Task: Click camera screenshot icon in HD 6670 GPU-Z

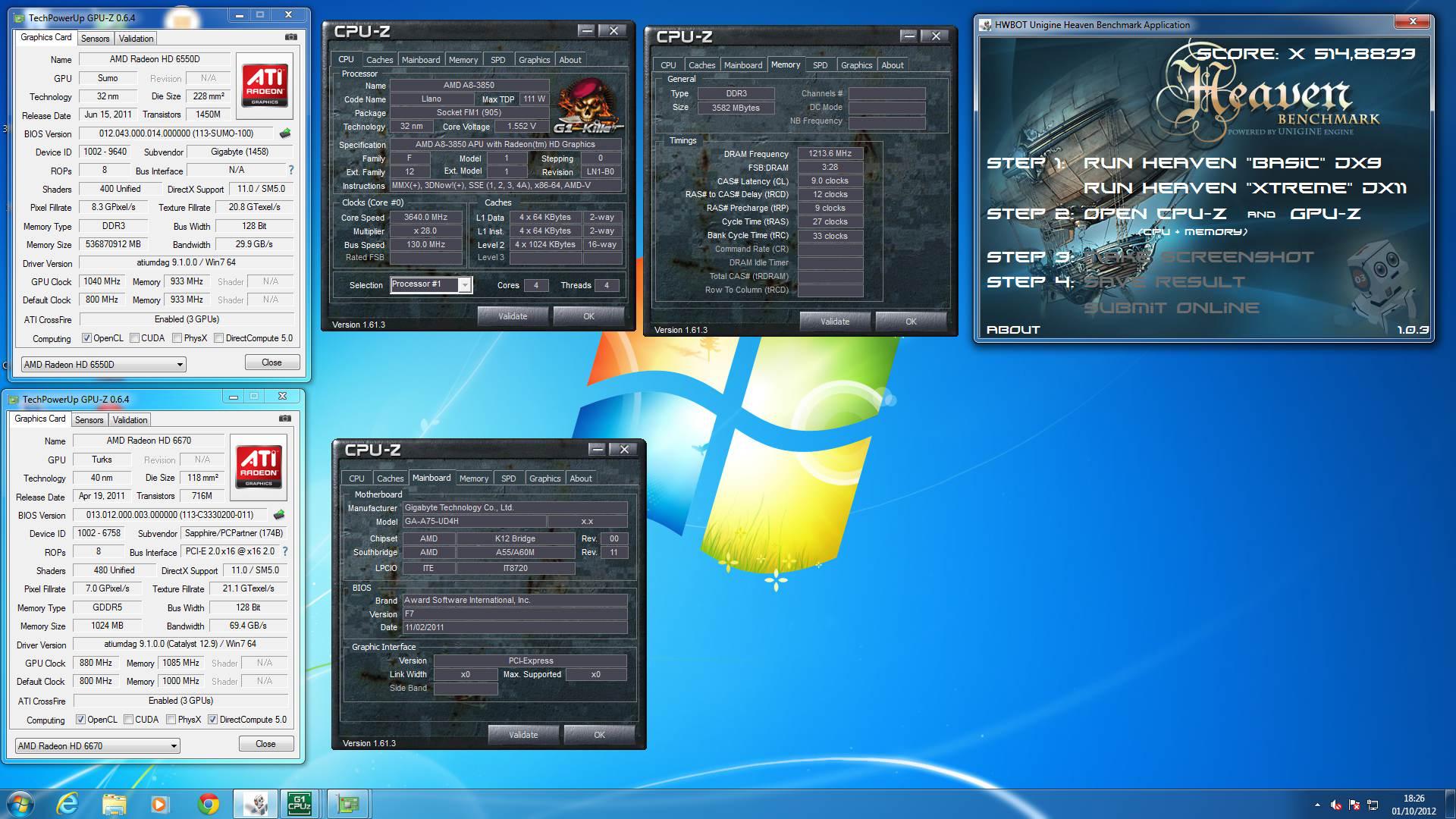Action: point(285,418)
